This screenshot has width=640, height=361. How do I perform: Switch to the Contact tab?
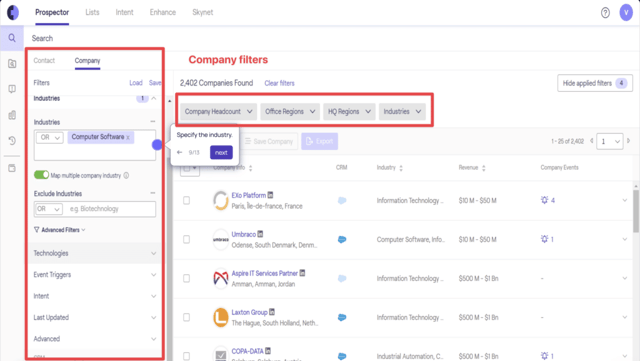pos(44,60)
